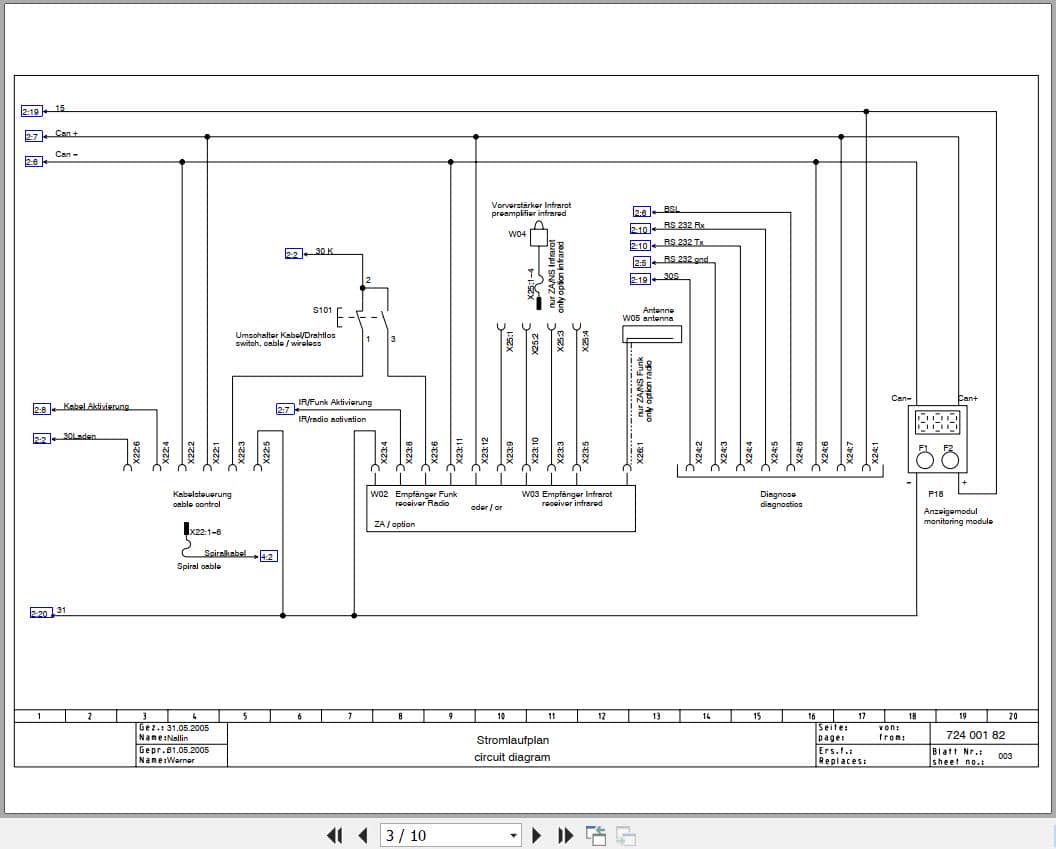The height and width of the screenshot is (849, 1056).
Task: Follow the 2:7 reference beside IR/Funk Aktivierung
Action: point(285,409)
